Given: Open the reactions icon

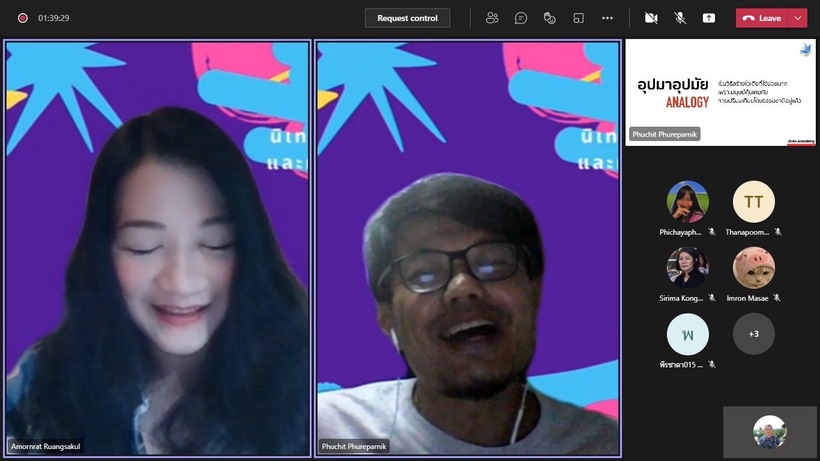Looking at the screenshot, I should point(549,18).
